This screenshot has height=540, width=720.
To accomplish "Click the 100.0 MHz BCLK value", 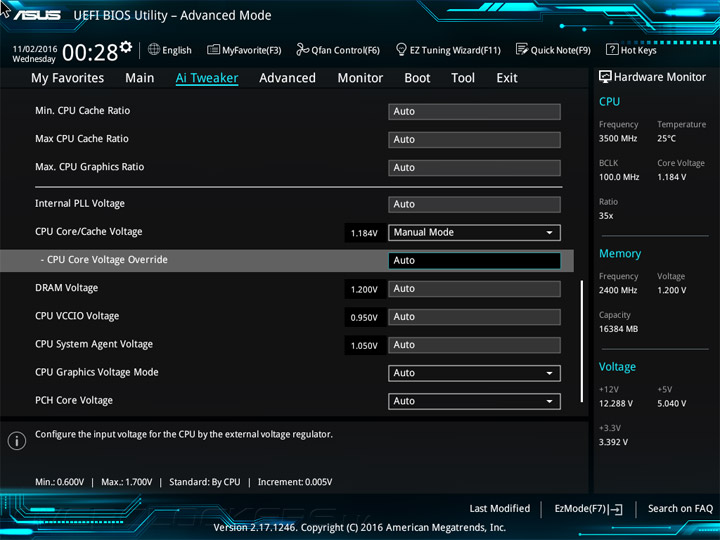I will click(x=619, y=177).
